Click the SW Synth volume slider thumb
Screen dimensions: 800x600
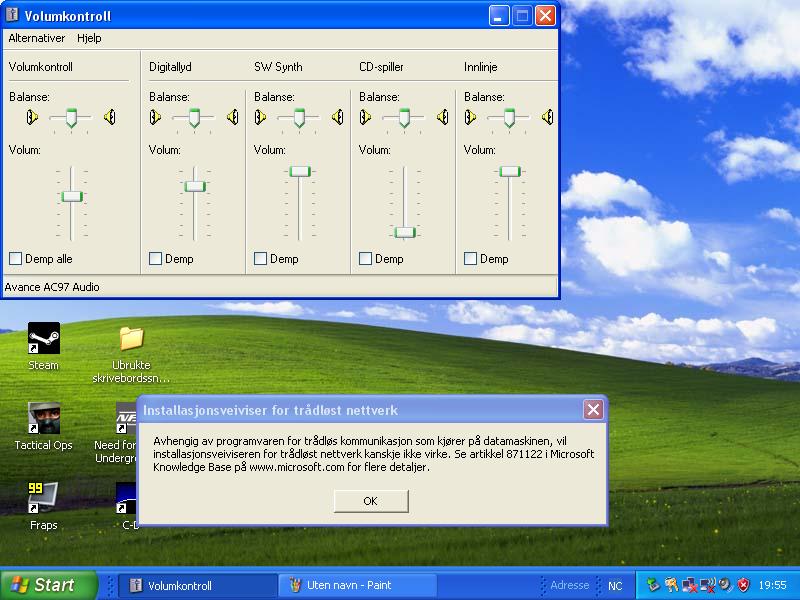point(300,171)
